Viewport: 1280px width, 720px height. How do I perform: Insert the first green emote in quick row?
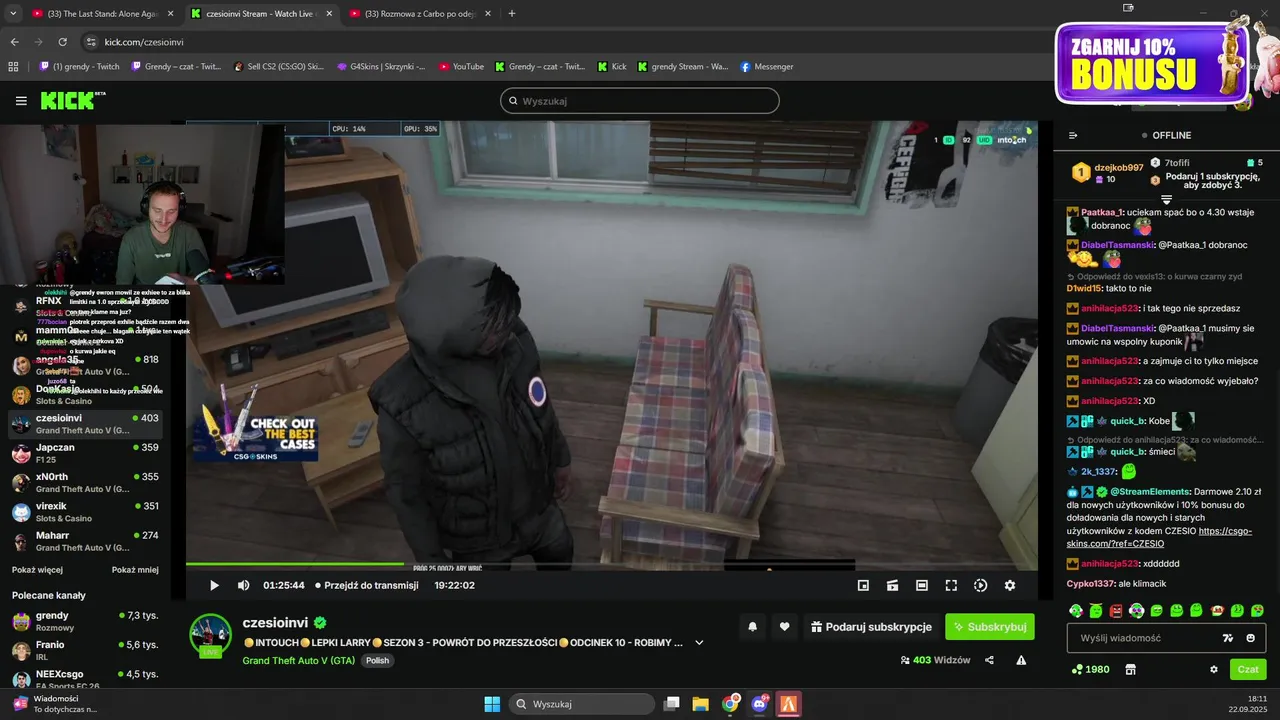click(1076, 610)
